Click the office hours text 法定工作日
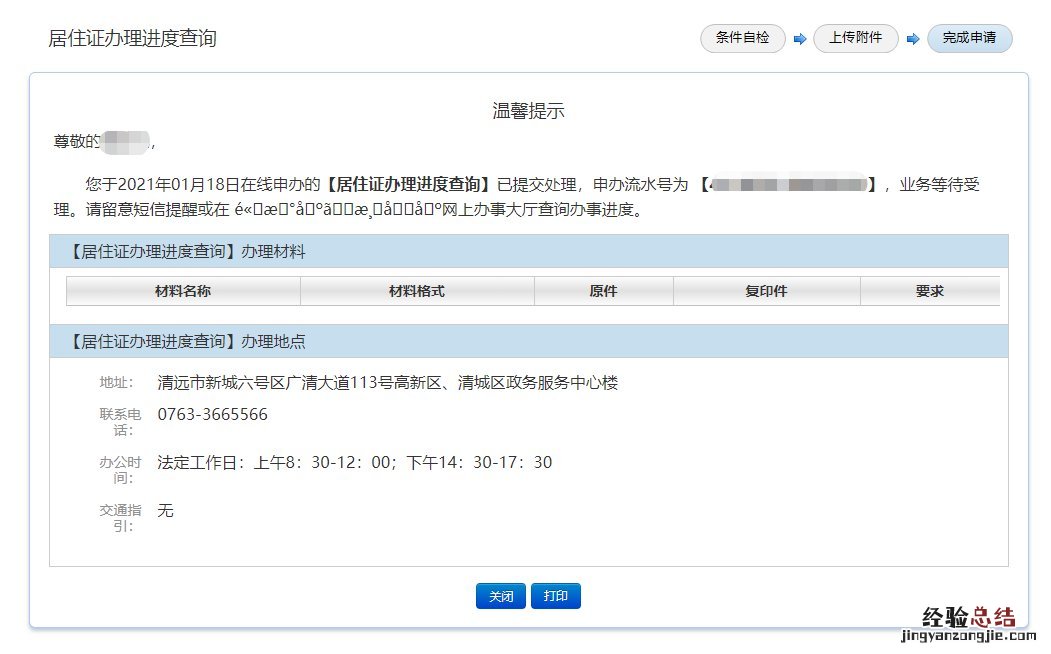This screenshot has width=1051, height=654. click(x=355, y=462)
